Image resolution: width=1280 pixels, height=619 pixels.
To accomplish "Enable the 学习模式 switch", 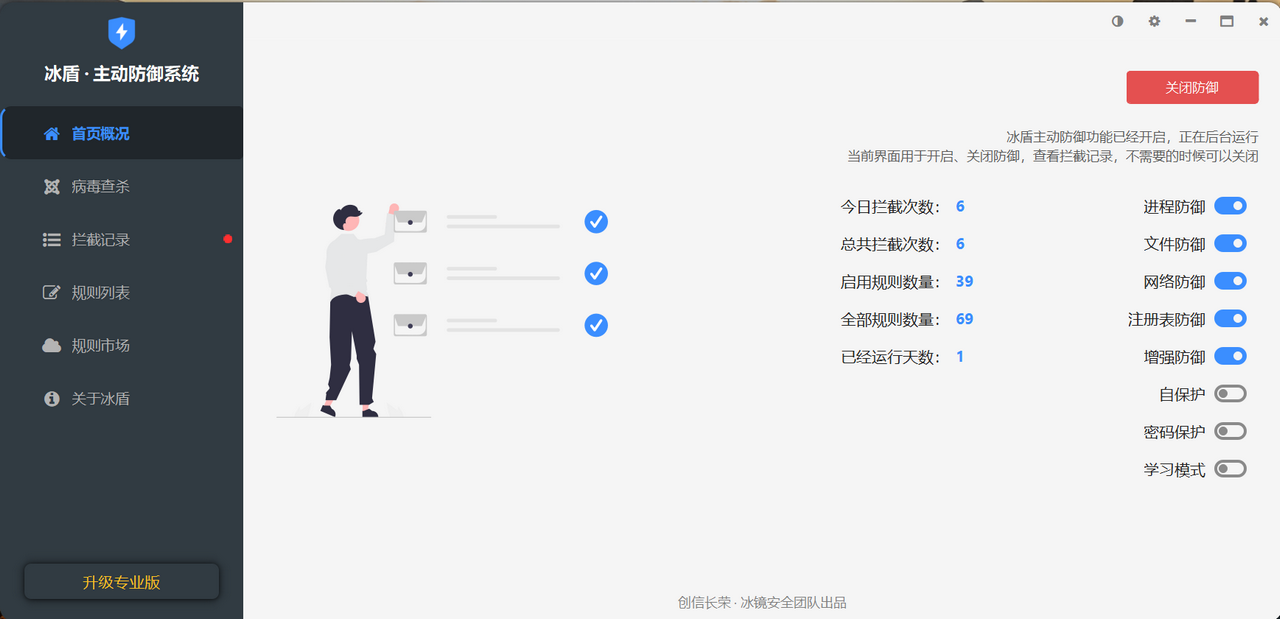I will pyautogui.click(x=1230, y=469).
